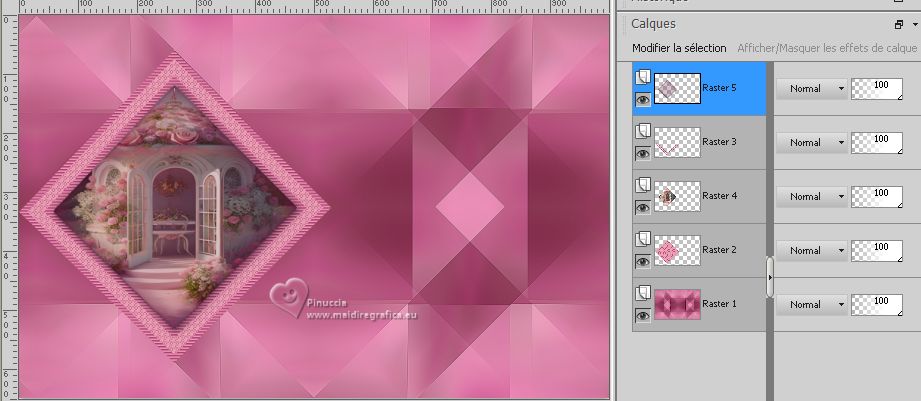Open blend mode dropdown for Raster 5
This screenshot has height=401, width=921.
click(812, 89)
